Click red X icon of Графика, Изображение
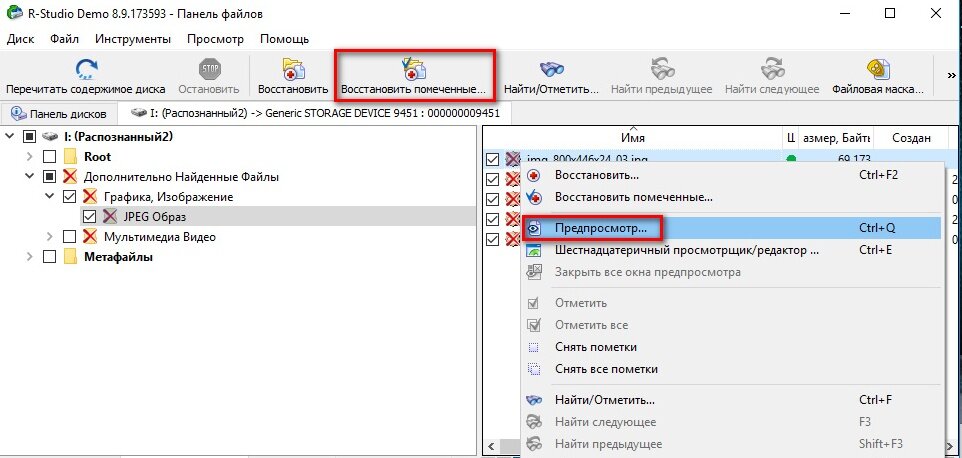This screenshot has height=458, width=962. coord(91,197)
